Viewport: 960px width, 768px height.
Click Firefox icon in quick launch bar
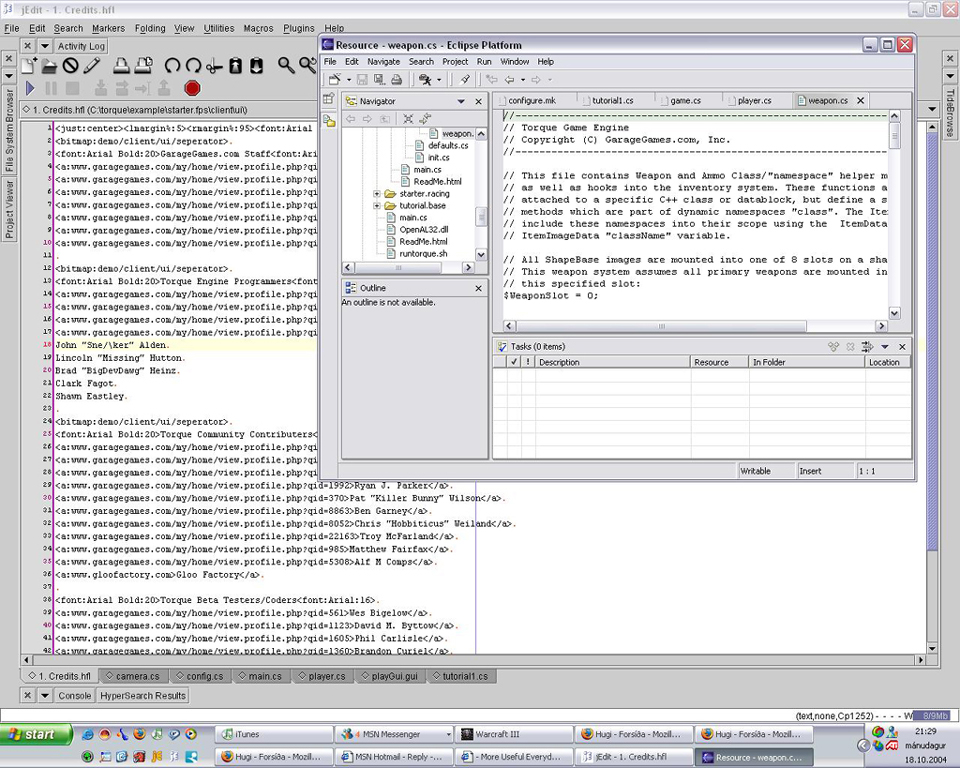[140, 734]
